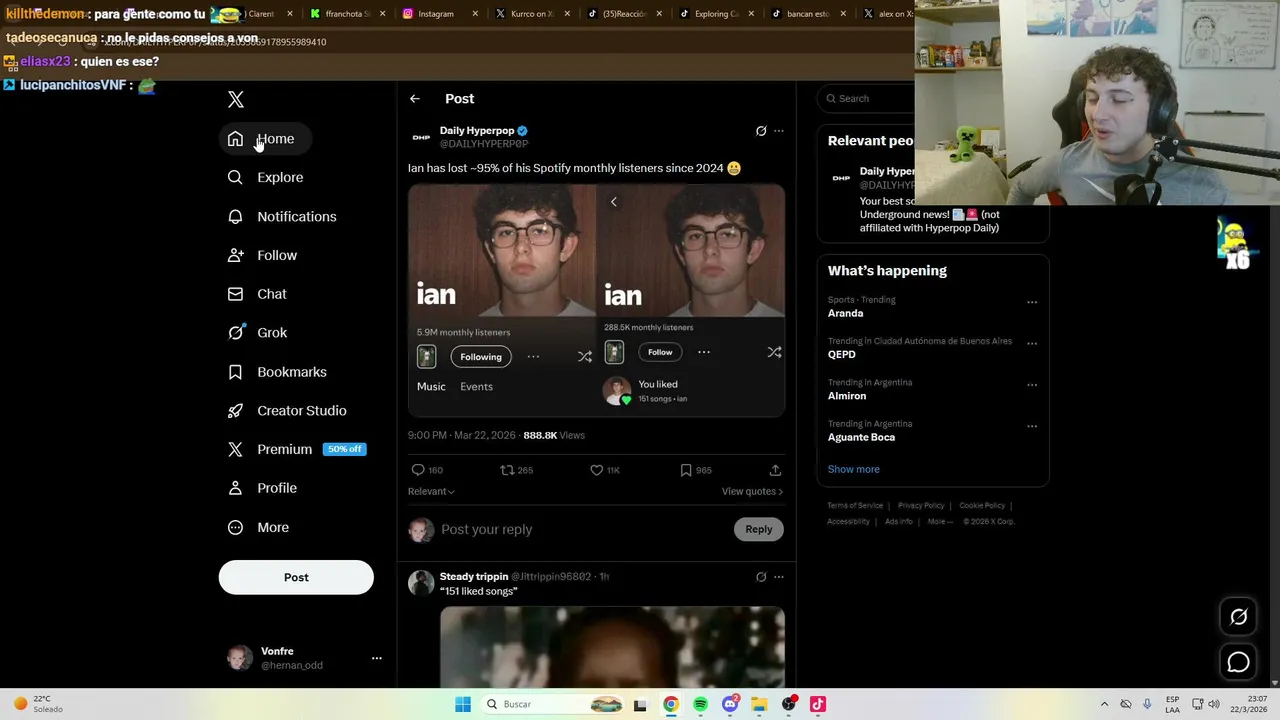
Task: Open Spotify from the taskbar
Action: tap(700, 704)
